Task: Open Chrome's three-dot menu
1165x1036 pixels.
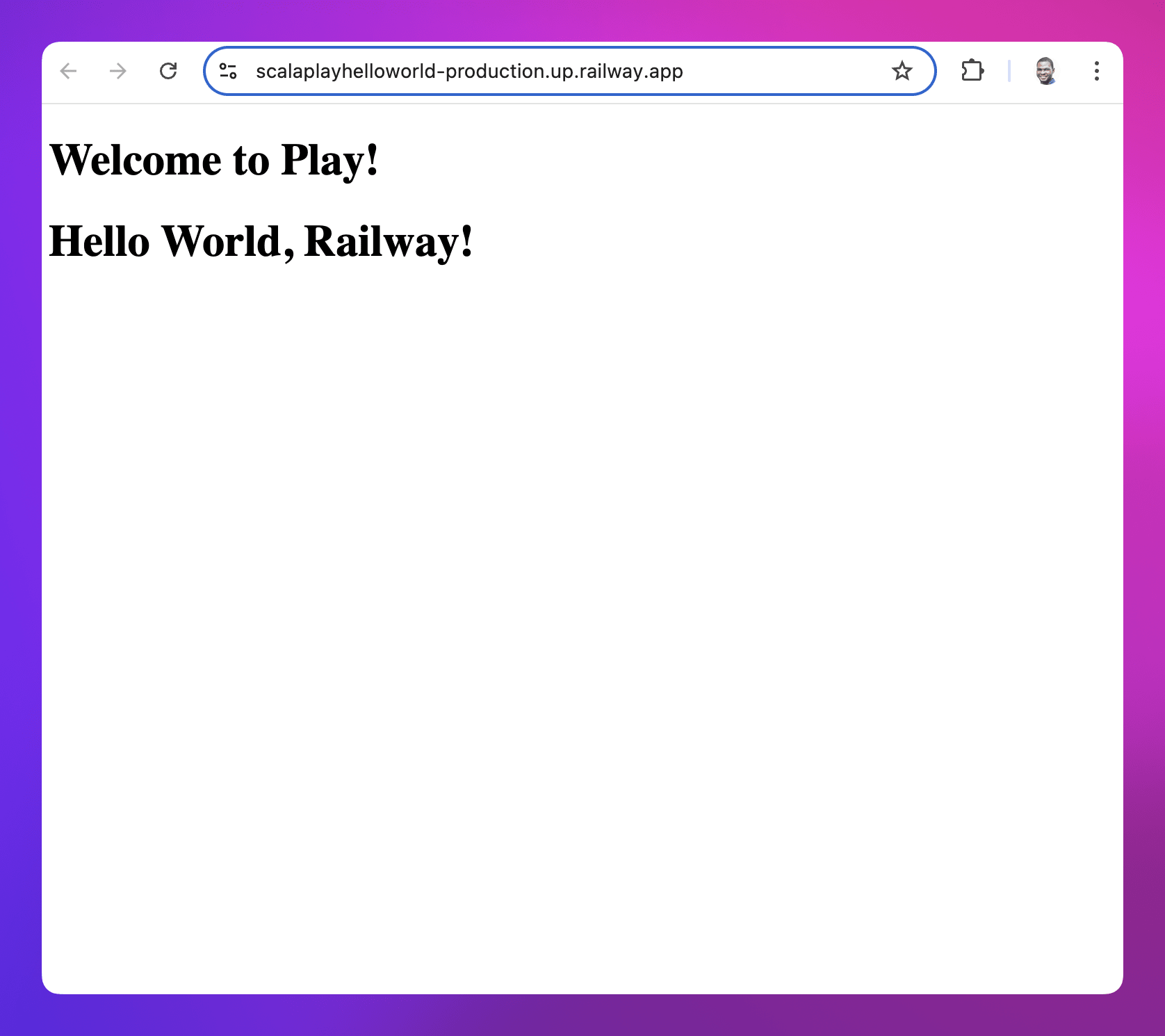Action: (1096, 71)
